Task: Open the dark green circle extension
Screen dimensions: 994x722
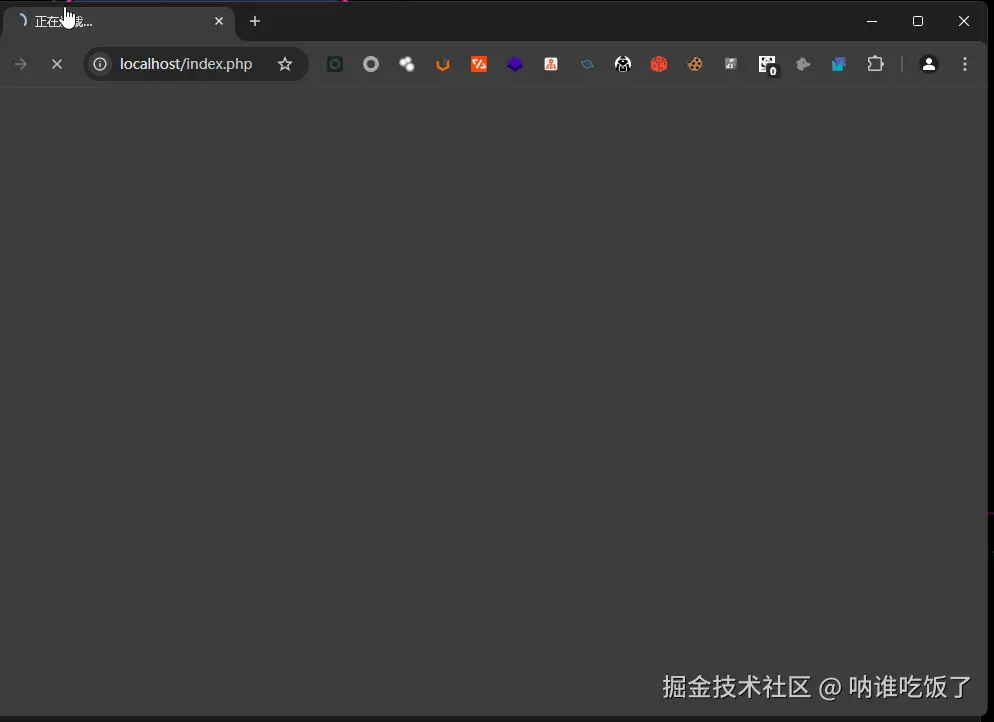Action: pyautogui.click(x=335, y=64)
